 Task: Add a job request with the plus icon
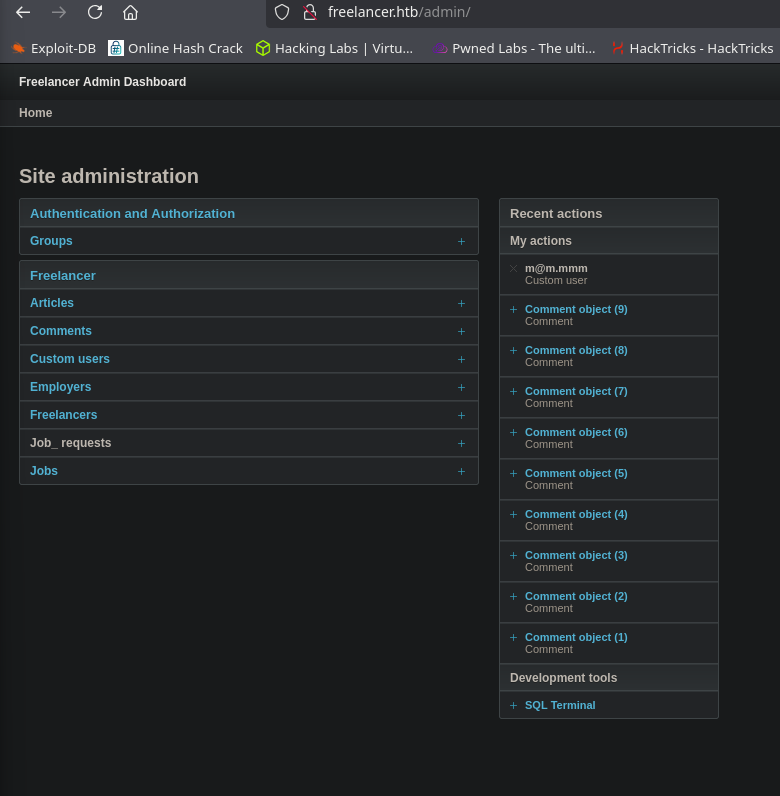point(461,443)
